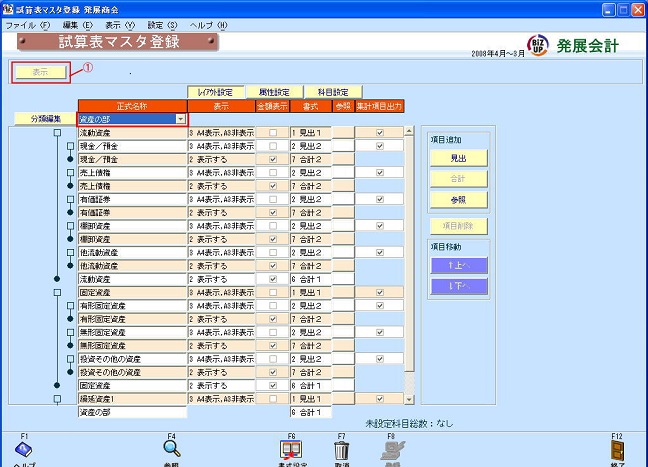Click the tree node box beside 繰延資産1
The width and height of the screenshot is (648, 467).
(57, 398)
